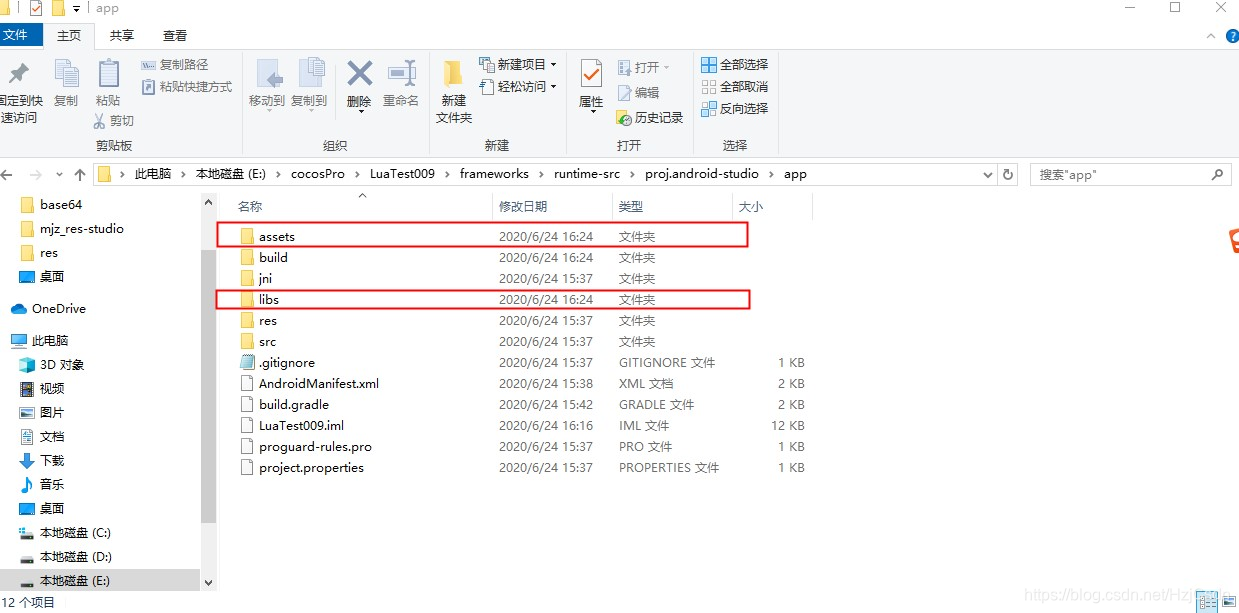This screenshot has width=1239, height=613.
Task: Open the Help question mark
Action: (x=1230, y=35)
